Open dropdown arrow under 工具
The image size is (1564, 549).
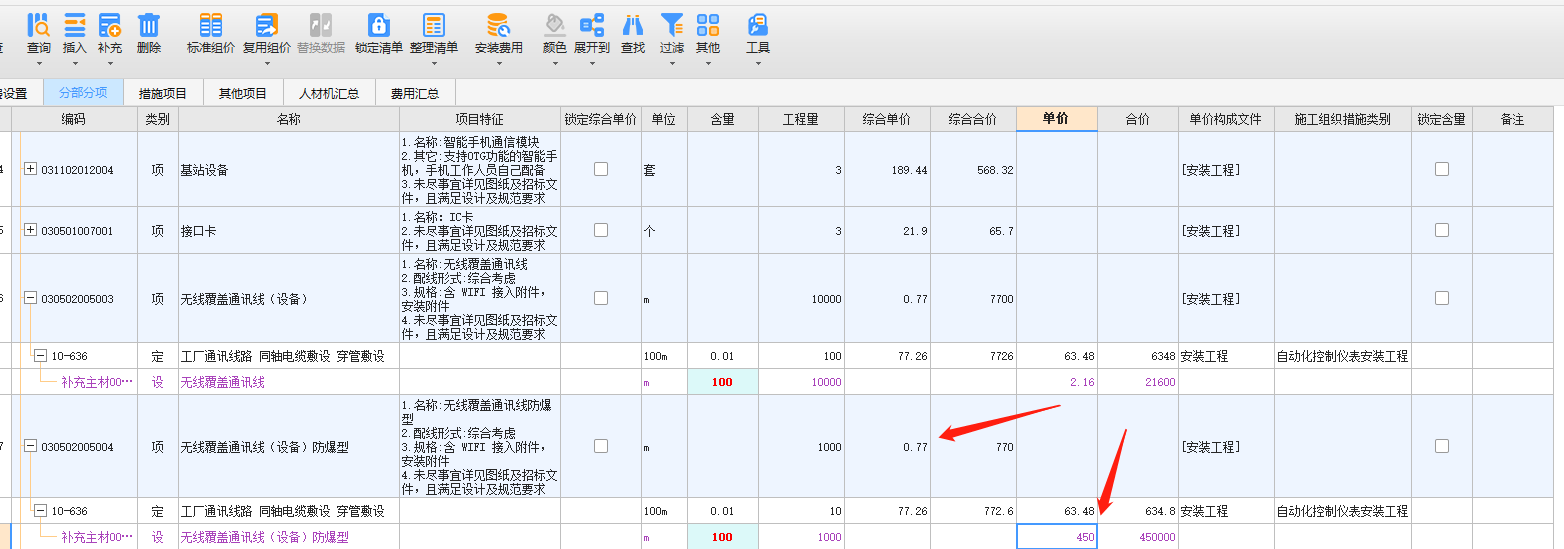tap(758, 63)
